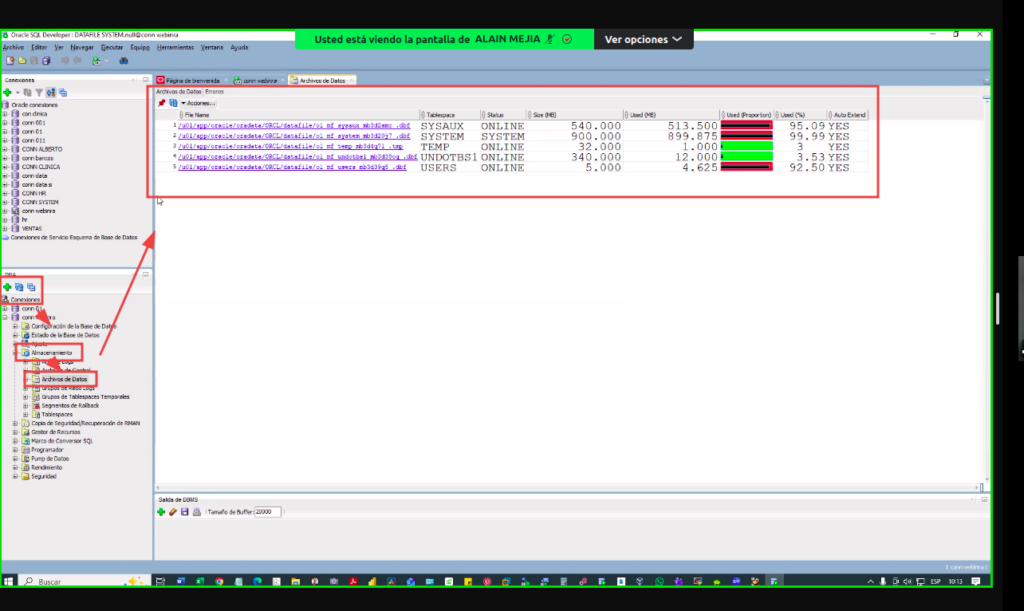Expand the Tablespaces tree node

tap(25, 414)
